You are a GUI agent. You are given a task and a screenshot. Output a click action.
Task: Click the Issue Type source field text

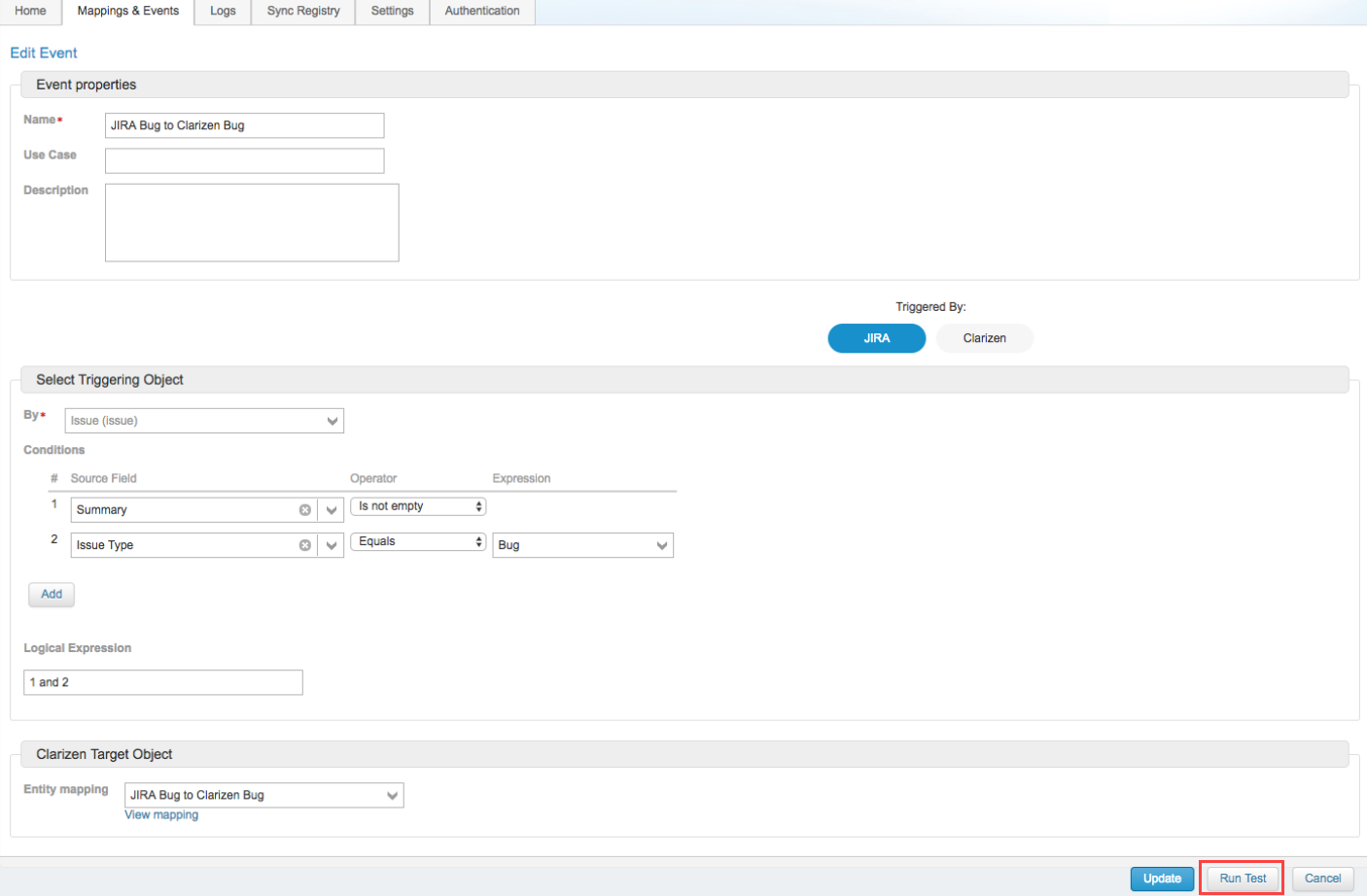(105, 545)
